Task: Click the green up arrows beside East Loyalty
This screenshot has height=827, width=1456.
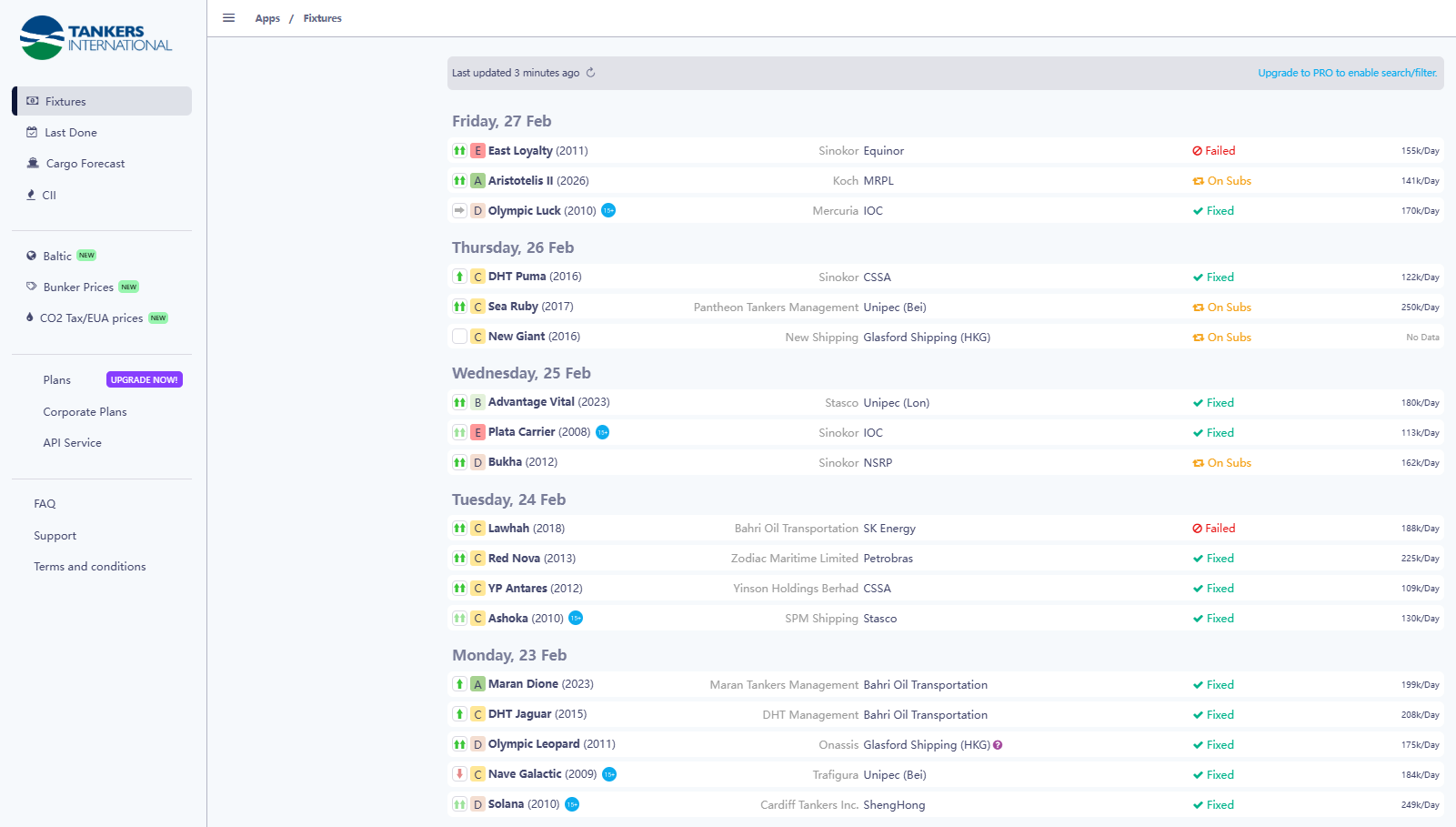Action: tap(460, 151)
